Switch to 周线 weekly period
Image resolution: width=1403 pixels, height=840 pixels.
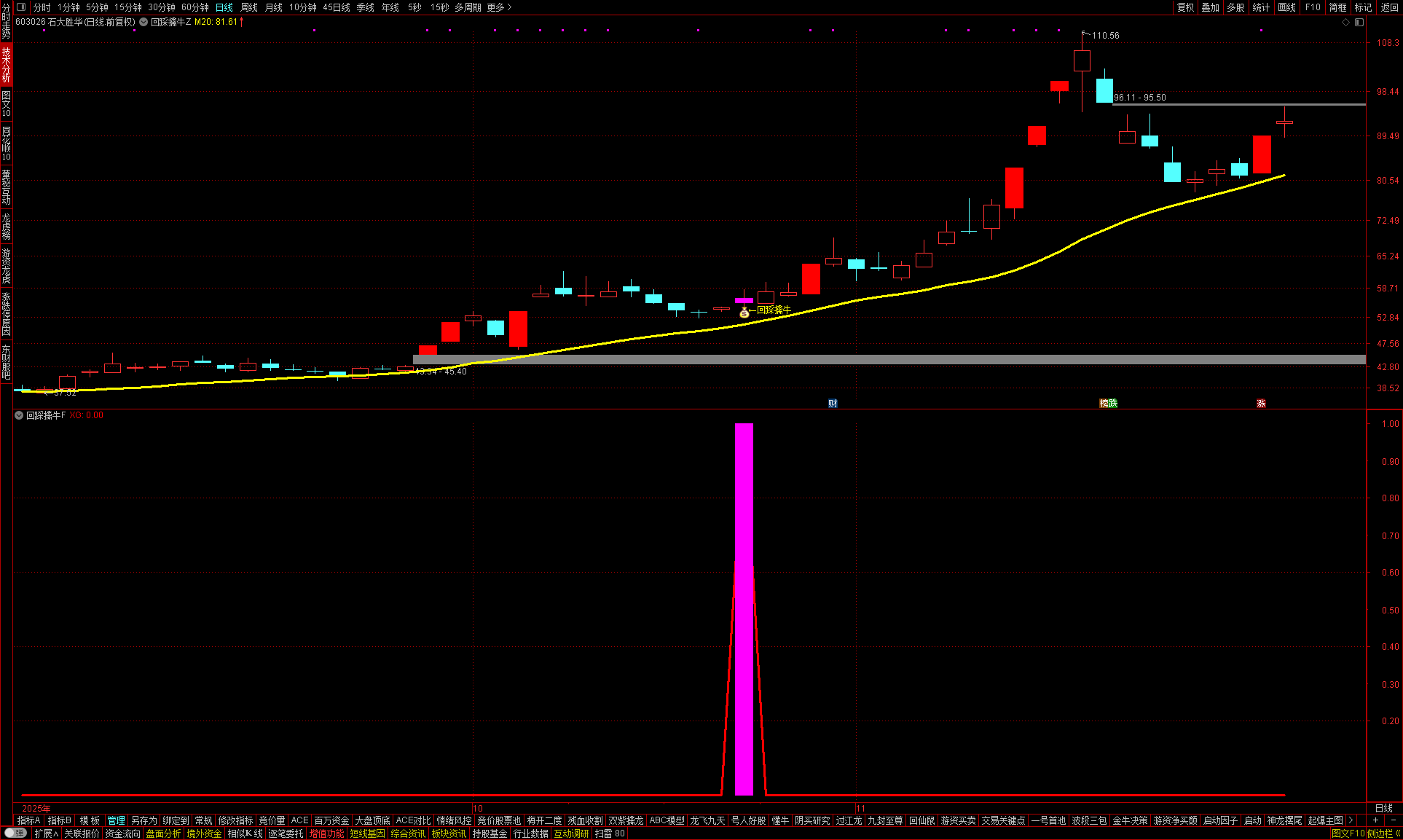click(x=249, y=7)
